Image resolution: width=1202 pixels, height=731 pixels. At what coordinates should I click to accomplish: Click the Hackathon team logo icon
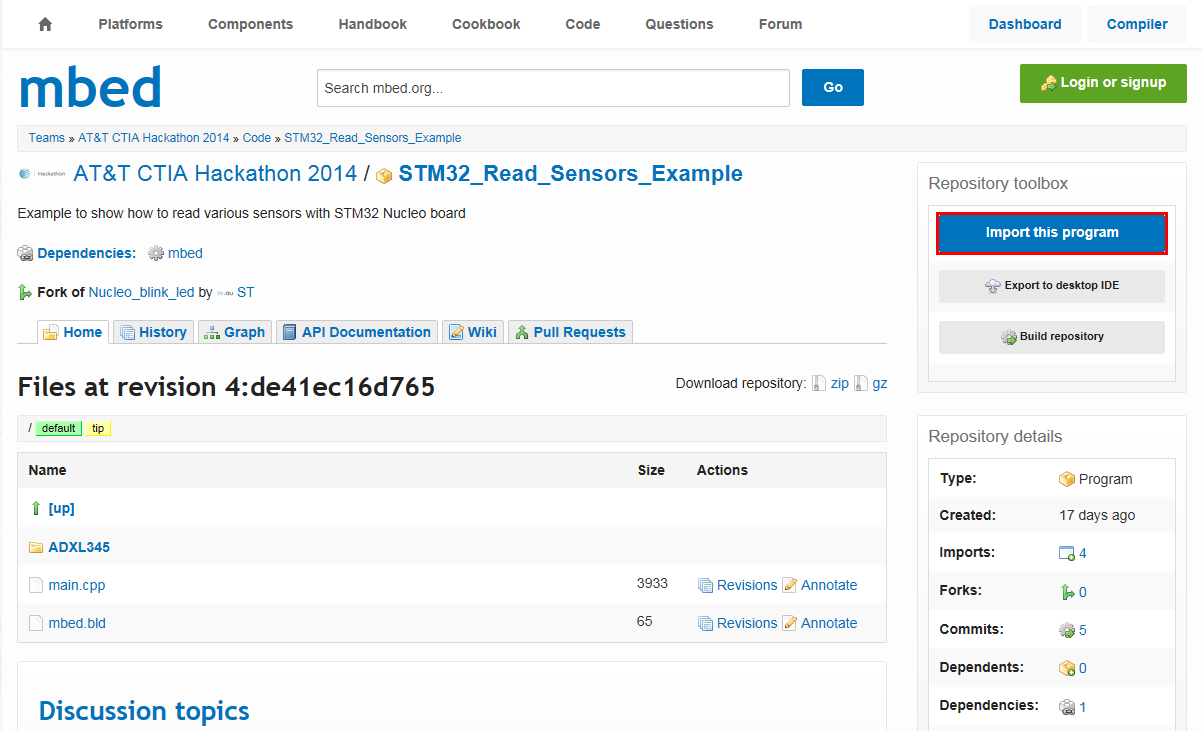click(x=42, y=174)
